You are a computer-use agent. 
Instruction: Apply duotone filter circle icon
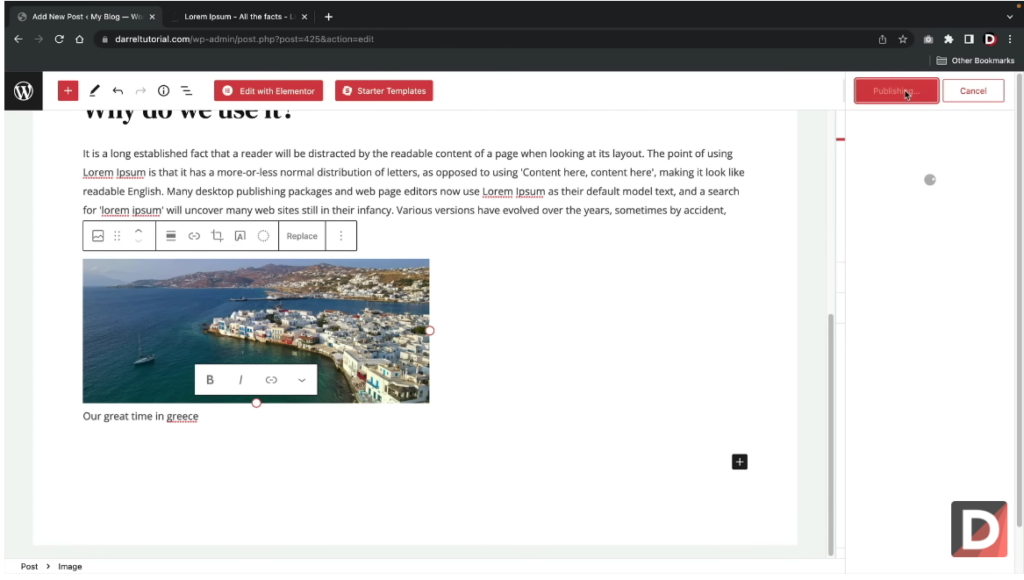pos(263,236)
